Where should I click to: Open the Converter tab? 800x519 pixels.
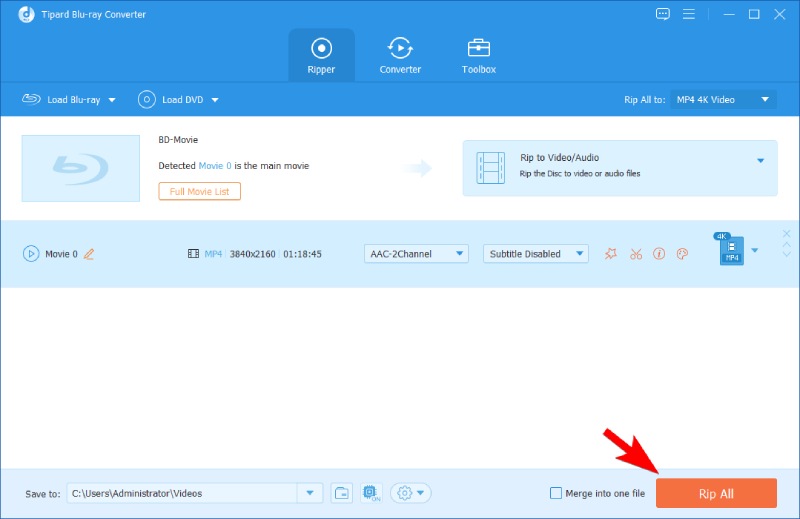[x=400, y=55]
